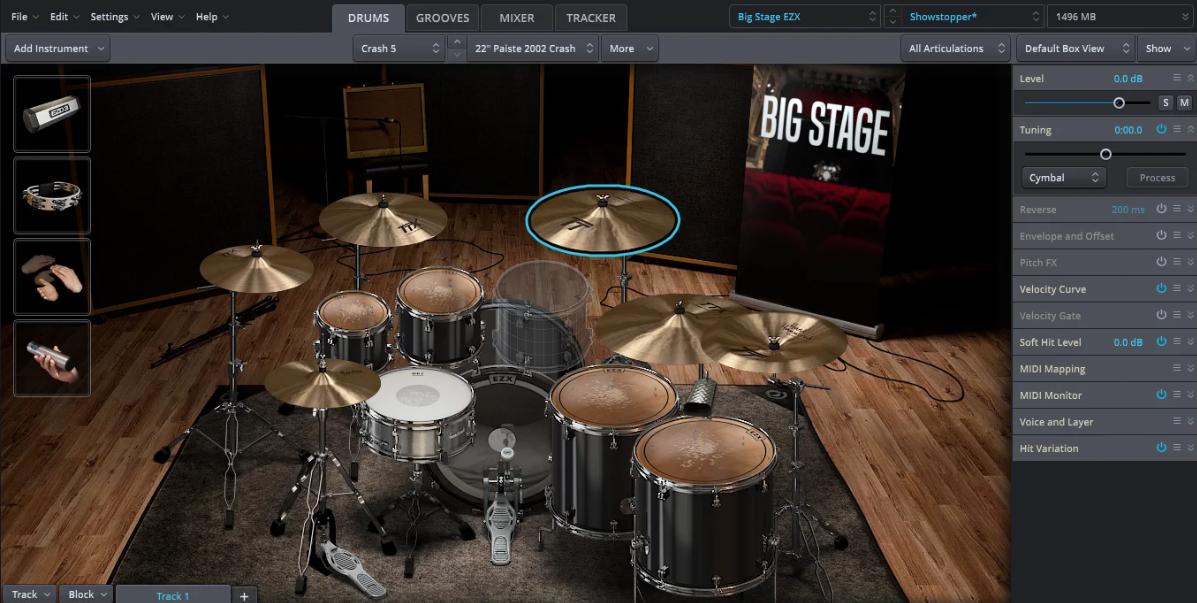Select the hand percussion in the sidebar
Viewport: 1197px width, 603px height.
click(51, 277)
